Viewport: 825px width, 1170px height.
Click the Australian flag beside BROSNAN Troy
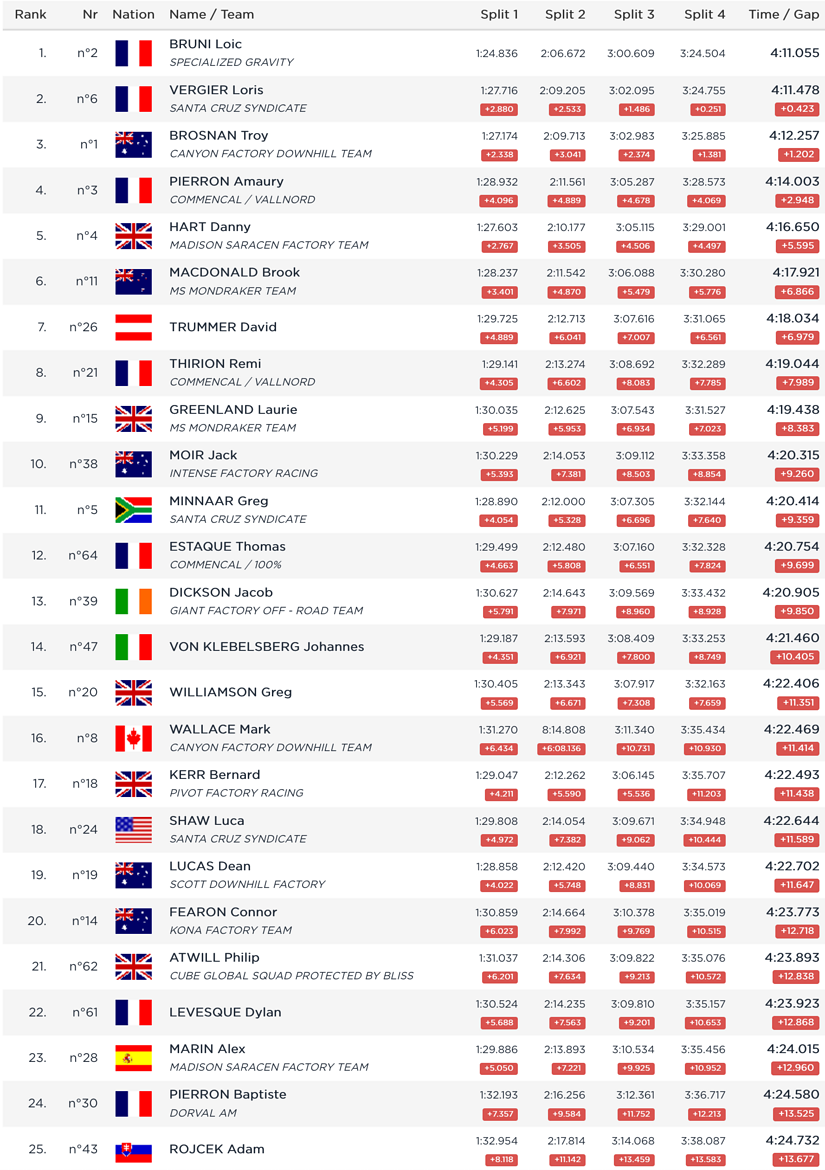click(134, 145)
